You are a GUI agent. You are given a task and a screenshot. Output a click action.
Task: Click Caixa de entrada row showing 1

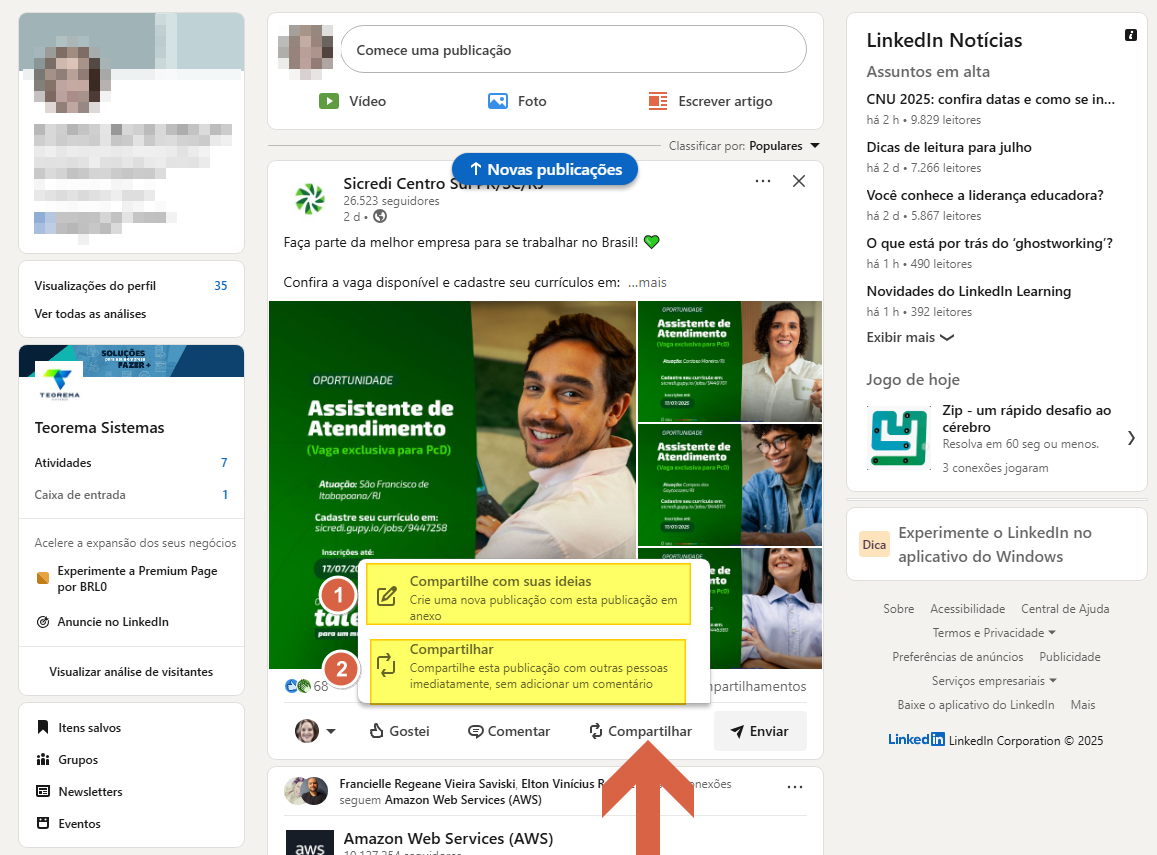pyautogui.click(x=131, y=495)
